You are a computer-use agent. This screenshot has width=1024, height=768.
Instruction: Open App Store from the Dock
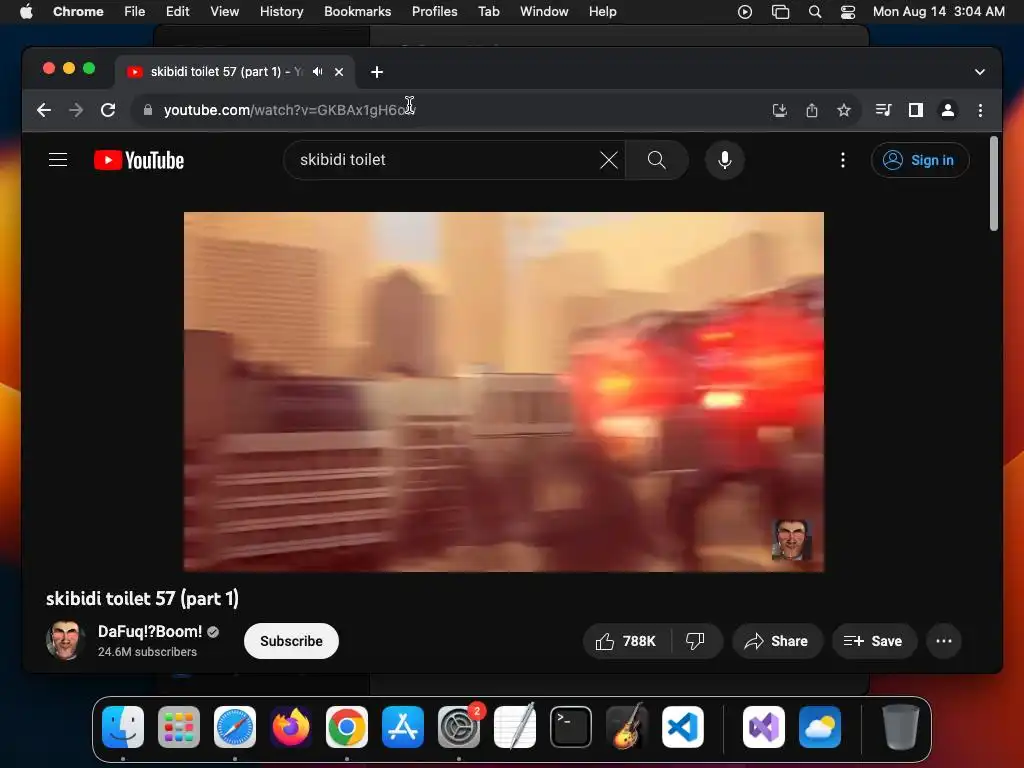pos(403,727)
